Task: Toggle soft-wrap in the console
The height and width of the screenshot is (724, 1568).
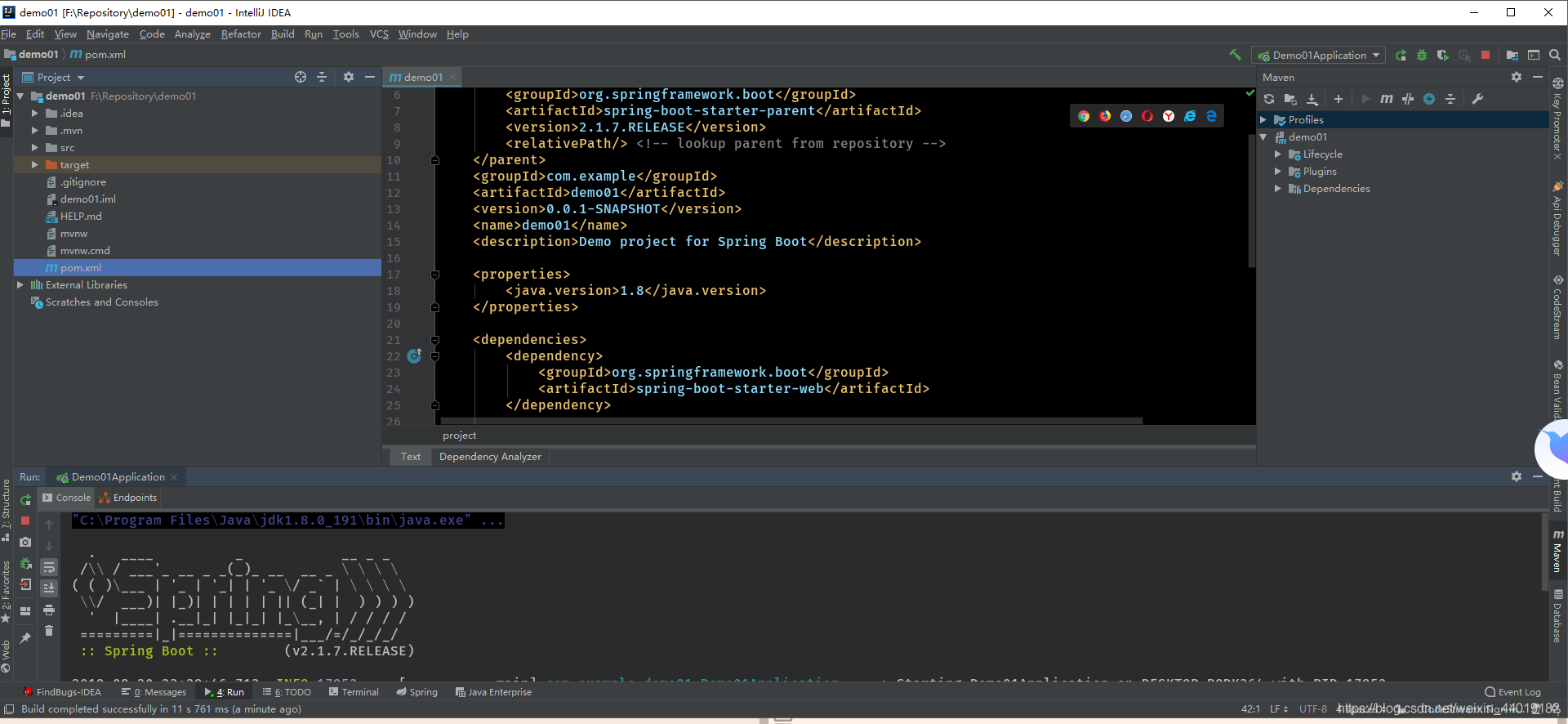Action: [x=49, y=567]
